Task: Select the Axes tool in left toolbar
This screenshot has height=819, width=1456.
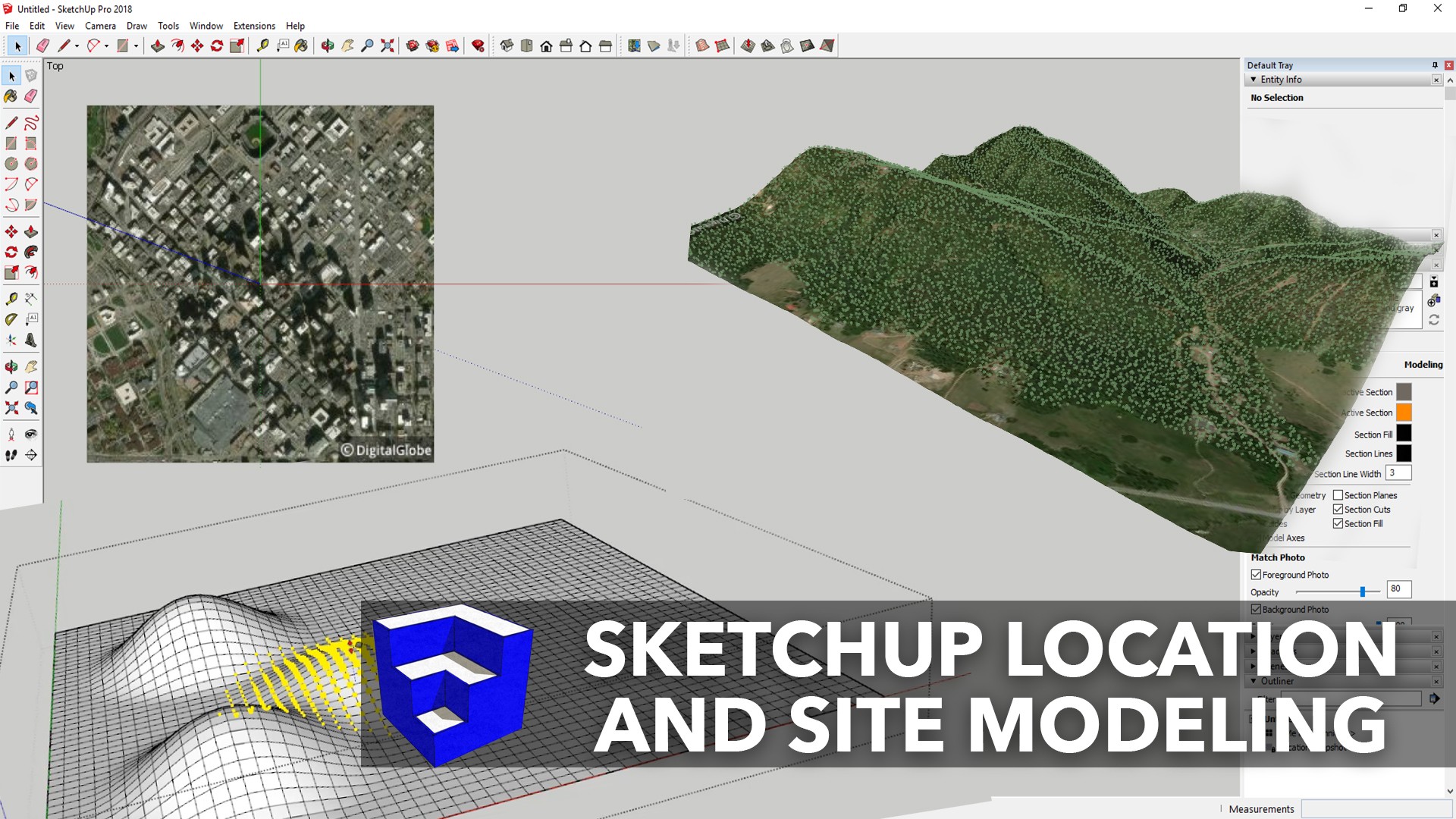Action: [x=11, y=340]
